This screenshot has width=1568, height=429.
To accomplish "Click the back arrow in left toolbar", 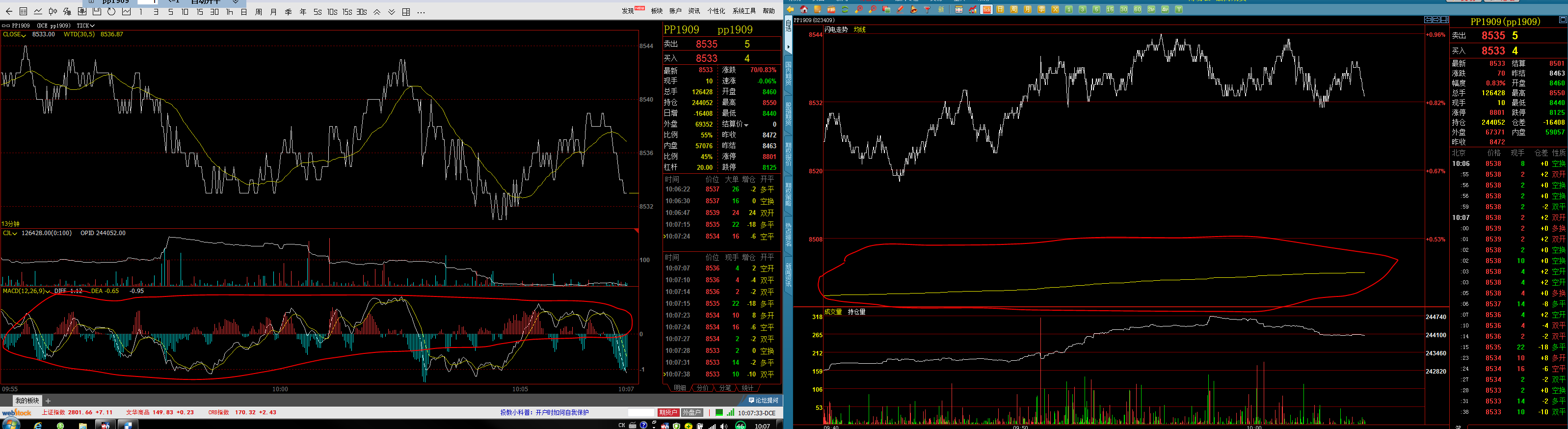I will pos(9,12).
